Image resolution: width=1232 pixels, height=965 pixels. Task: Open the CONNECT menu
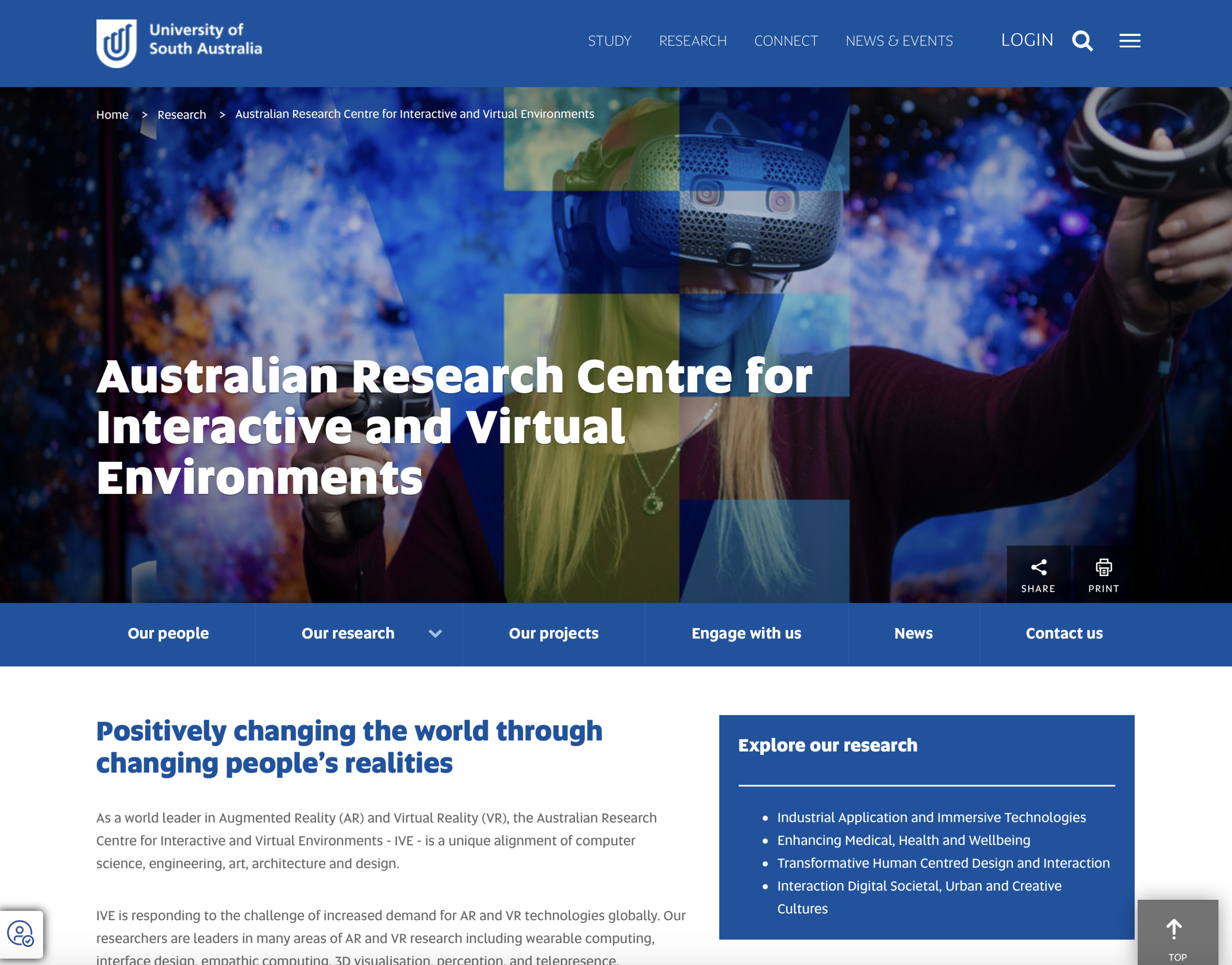click(x=786, y=41)
